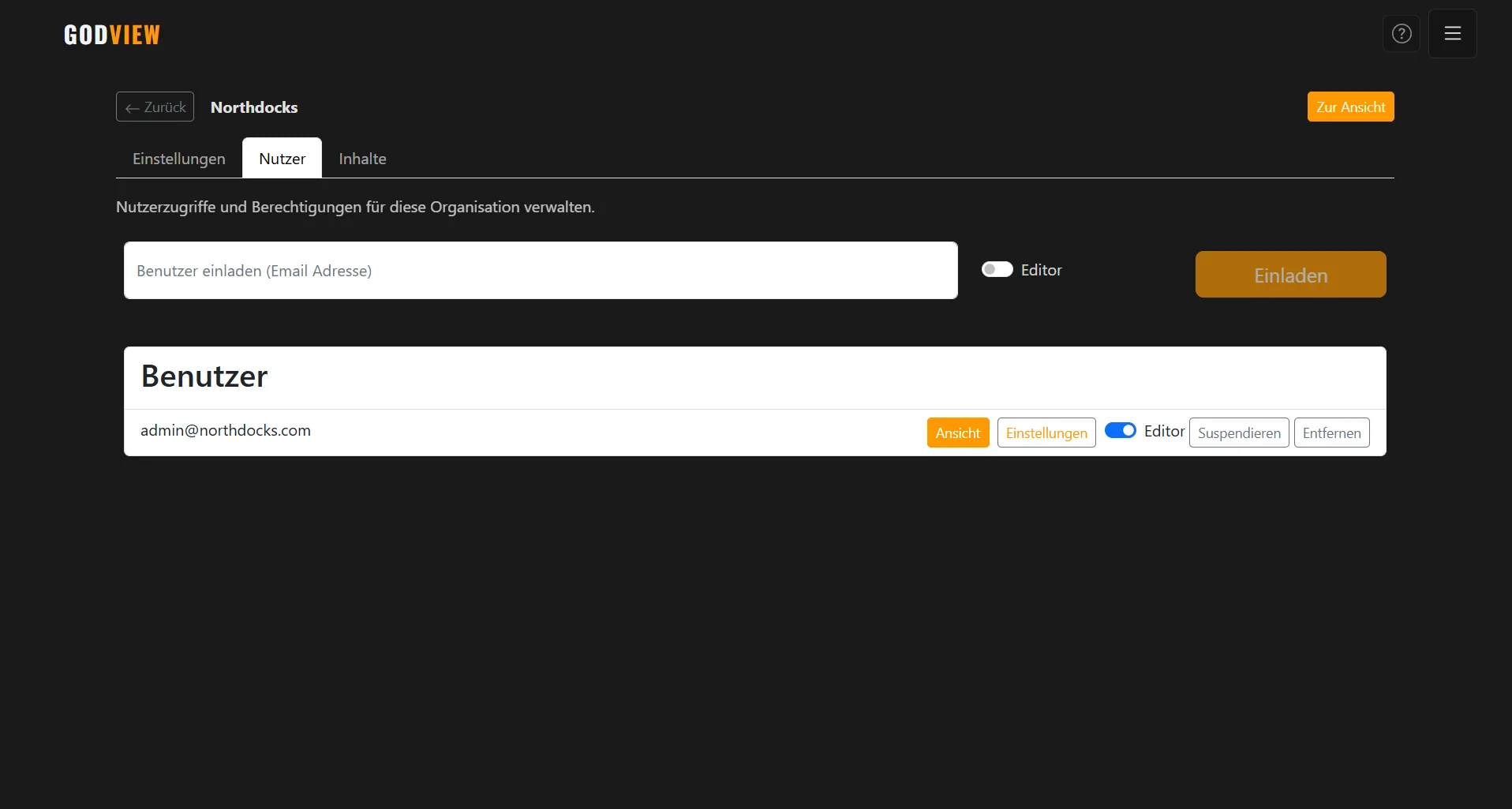This screenshot has height=809, width=1512.
Task: Click into the Benutzer einladen email field
Action: (540, 270)
